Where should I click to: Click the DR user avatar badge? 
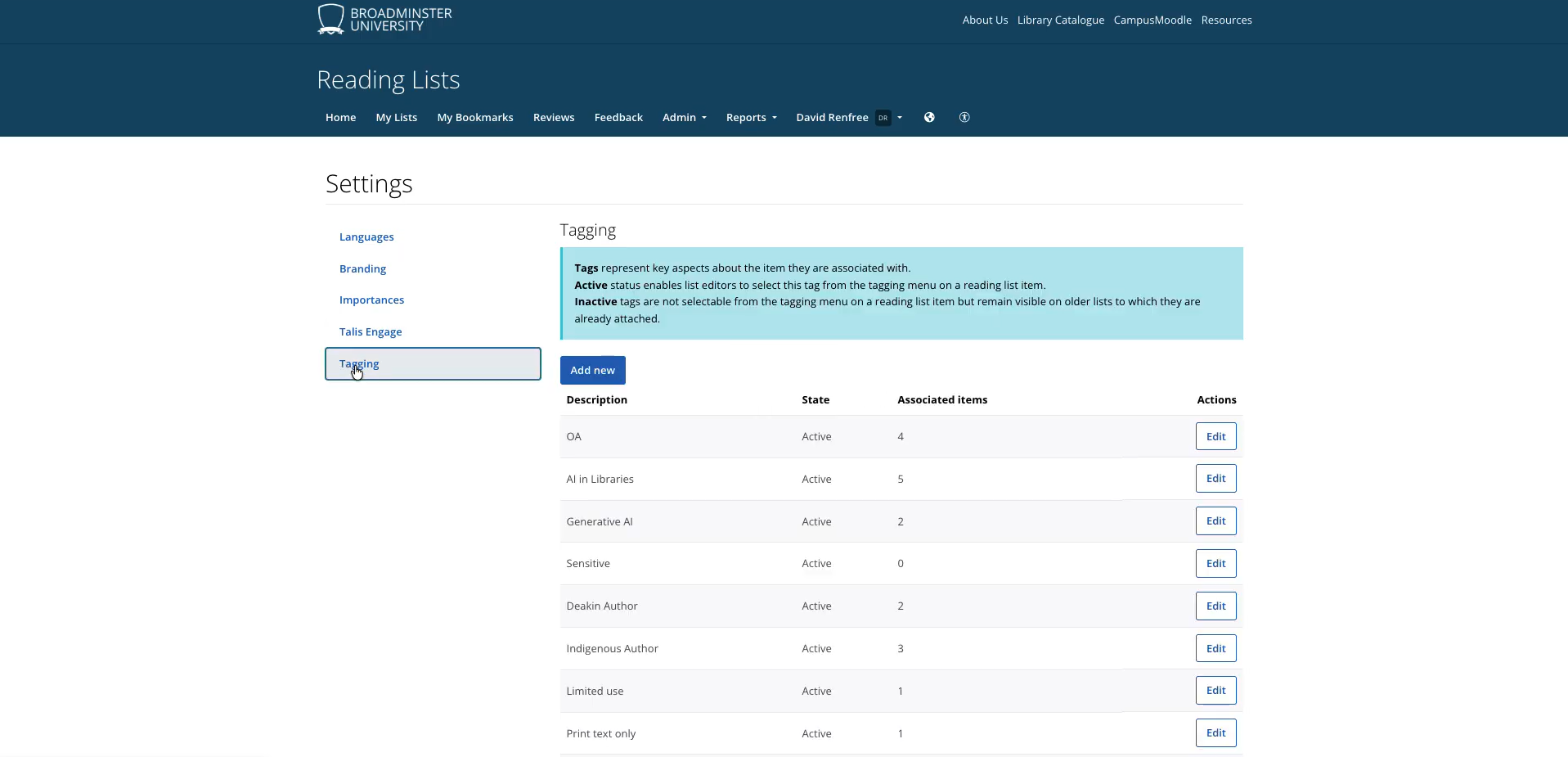coord(883,118)
